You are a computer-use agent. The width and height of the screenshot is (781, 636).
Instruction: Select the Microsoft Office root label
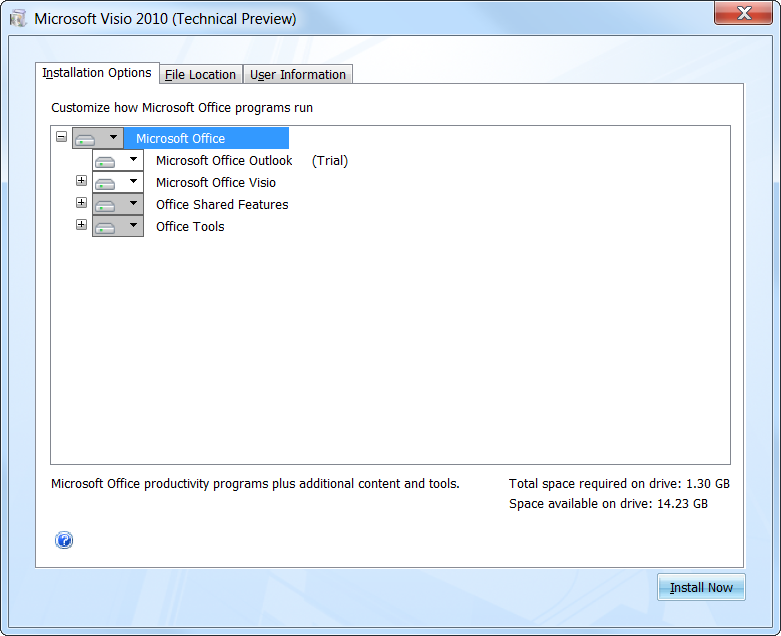(181, 139)
